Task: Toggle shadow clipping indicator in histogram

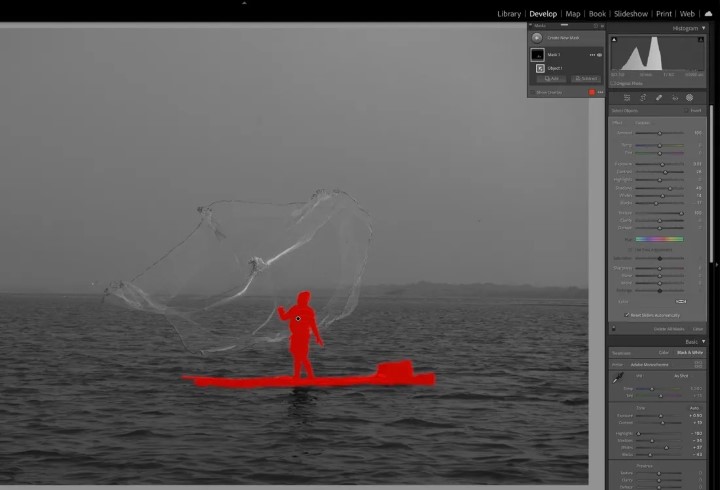Action: point(614,39)
